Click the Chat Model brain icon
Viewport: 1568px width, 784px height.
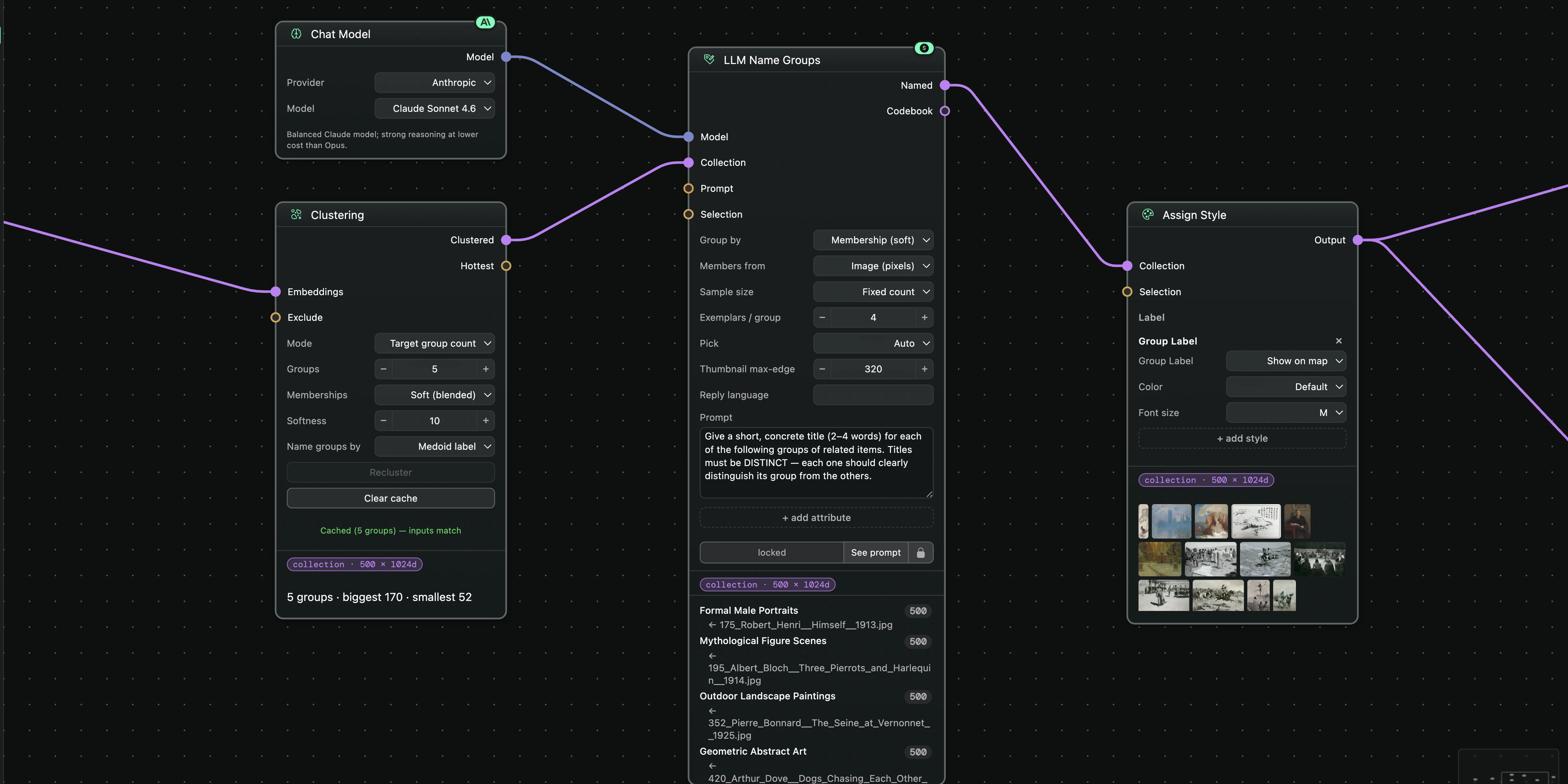(x=296, y=34)
